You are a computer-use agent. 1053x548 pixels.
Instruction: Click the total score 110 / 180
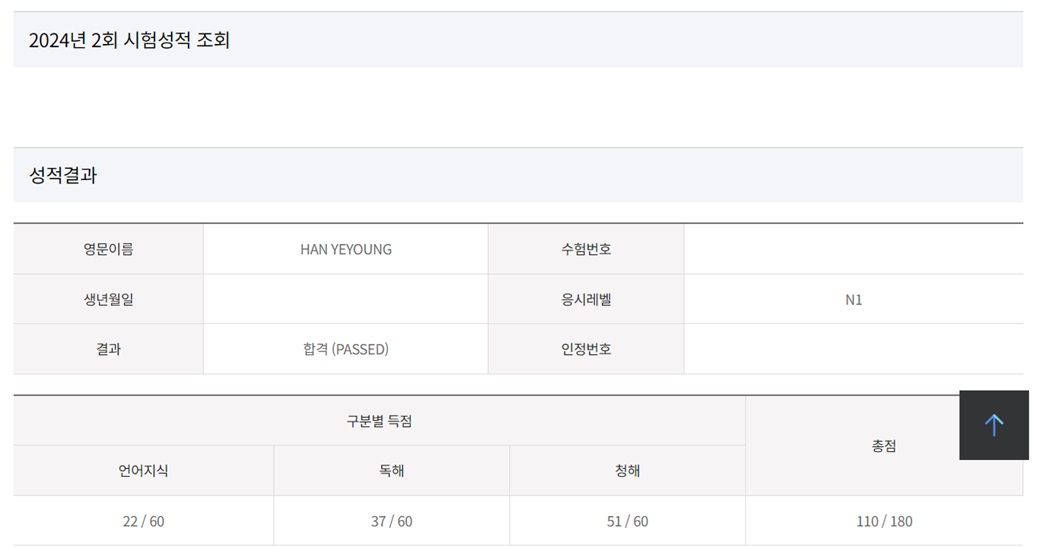coord(884,521)
